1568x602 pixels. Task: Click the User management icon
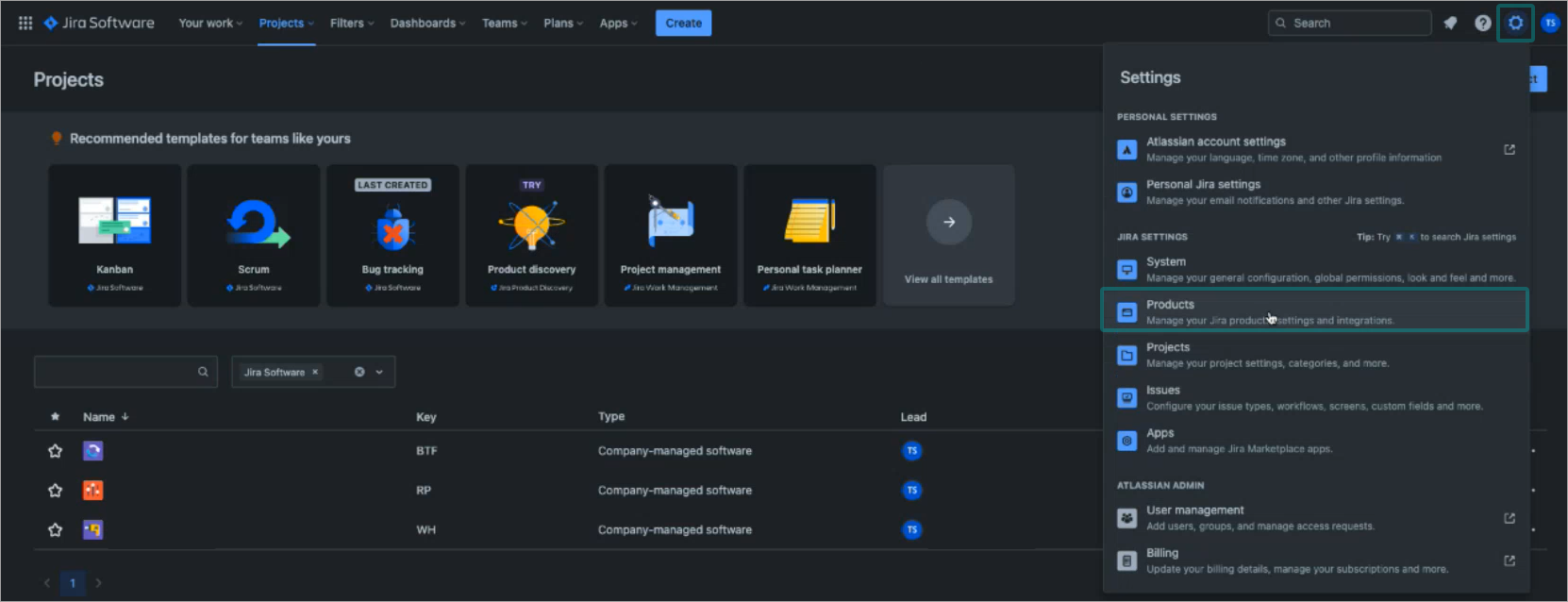tap(1126, 517)
